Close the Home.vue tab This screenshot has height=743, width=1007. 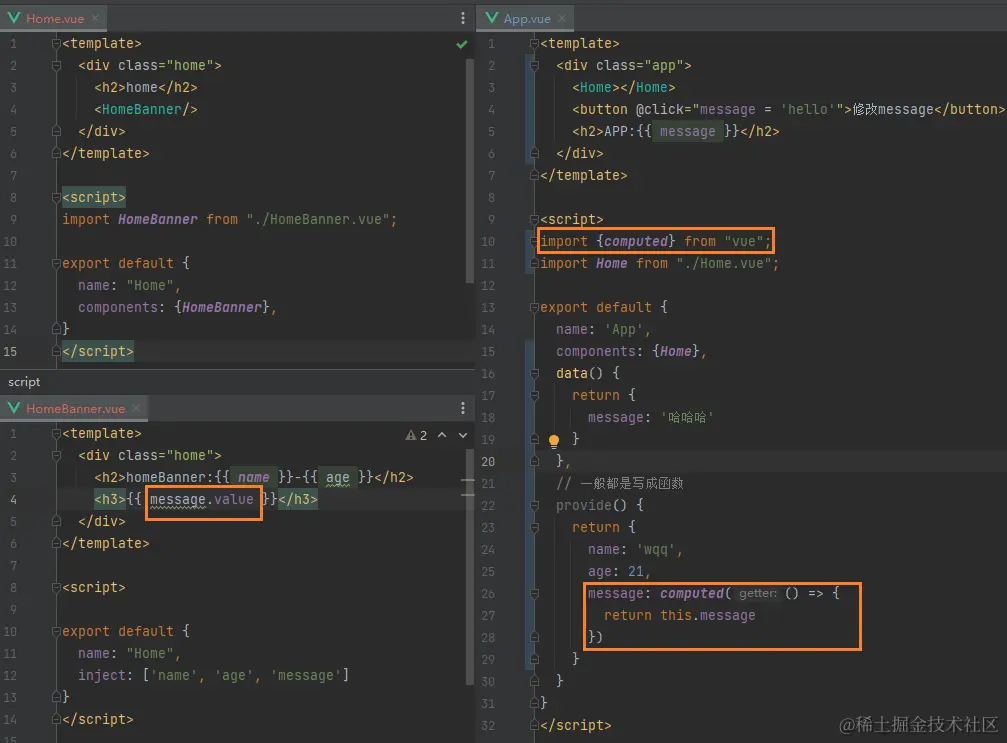click(96, 18)
